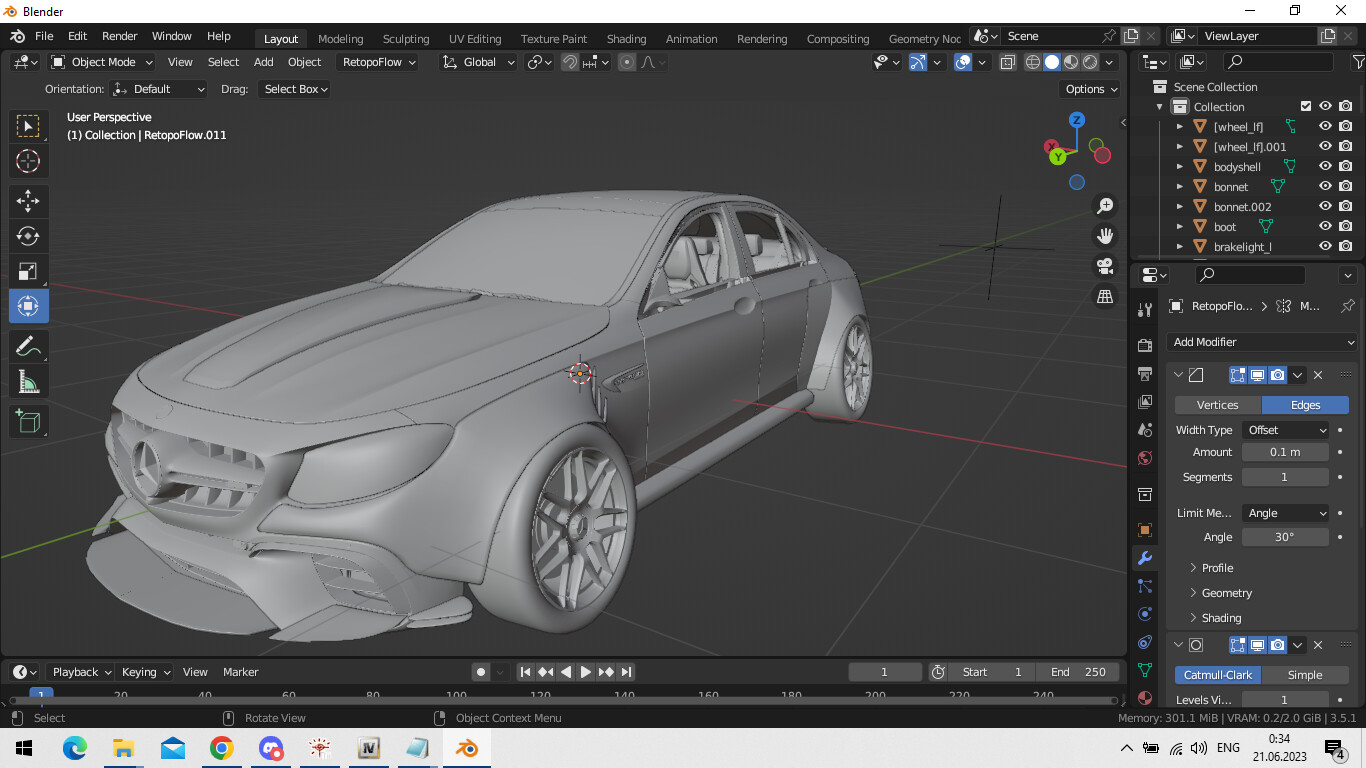The image size is (1366, 768).
Task: Select the Modifier Properties wrench tab
Action: click(1144, 559)
